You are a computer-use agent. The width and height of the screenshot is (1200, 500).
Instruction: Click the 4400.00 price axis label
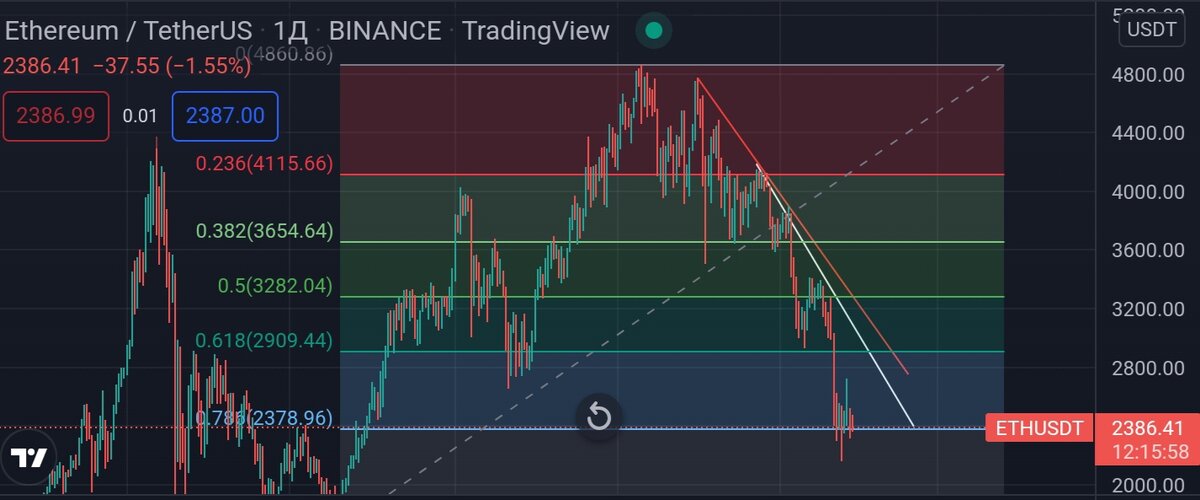point(1146,133)
